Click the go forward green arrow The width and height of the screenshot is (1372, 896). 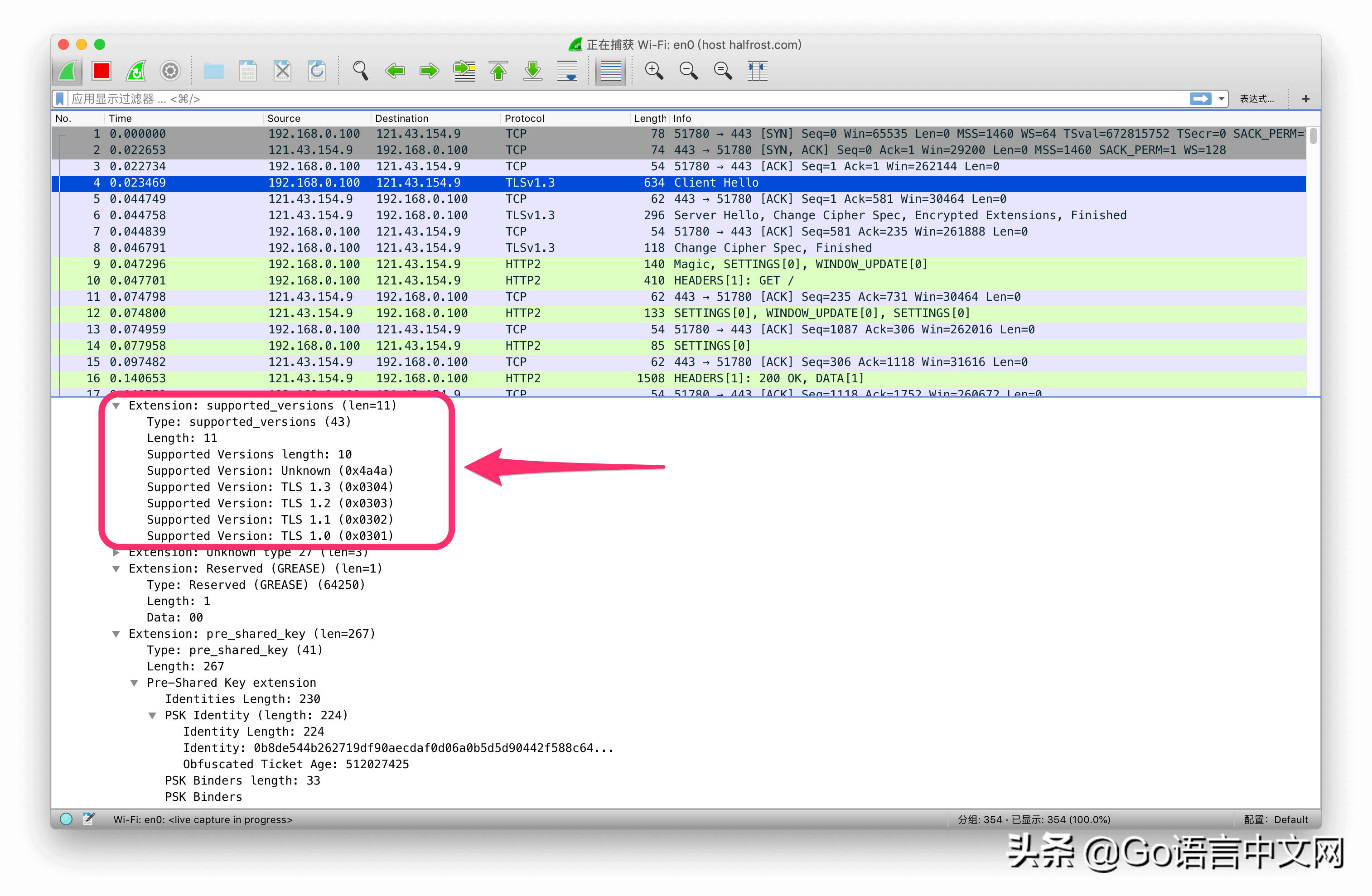click(x=429, y=71)
